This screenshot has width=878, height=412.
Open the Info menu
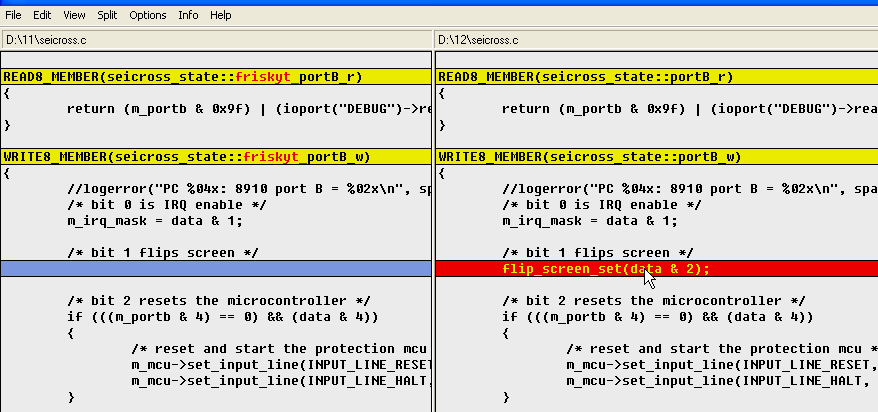click(x=188, y=15)
